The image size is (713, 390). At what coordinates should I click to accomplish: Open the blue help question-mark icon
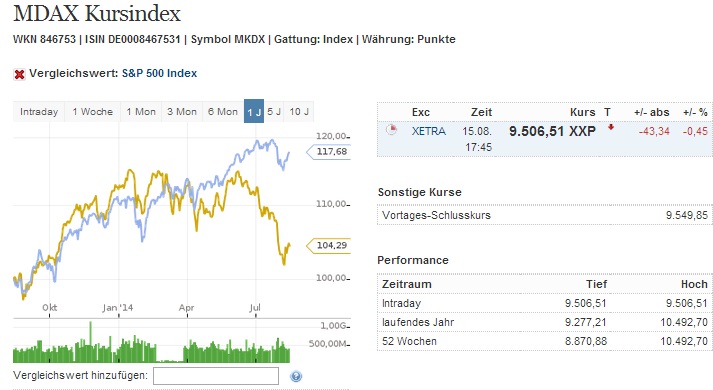pyautogui.click(x=296, y=376)
